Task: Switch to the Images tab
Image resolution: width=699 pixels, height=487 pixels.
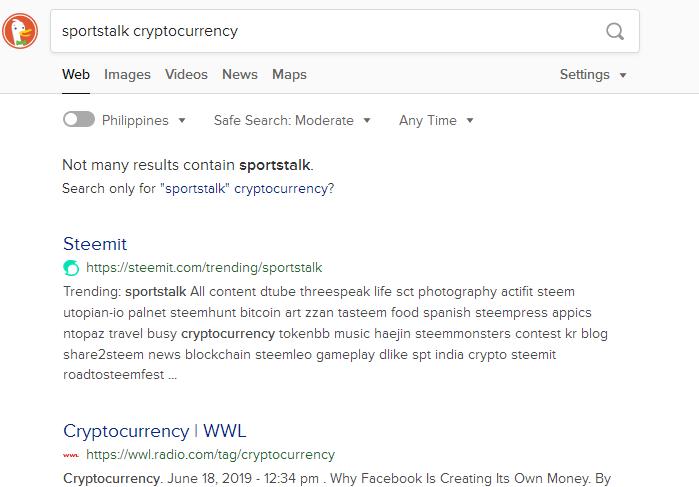Action: [x=127, y=74]
